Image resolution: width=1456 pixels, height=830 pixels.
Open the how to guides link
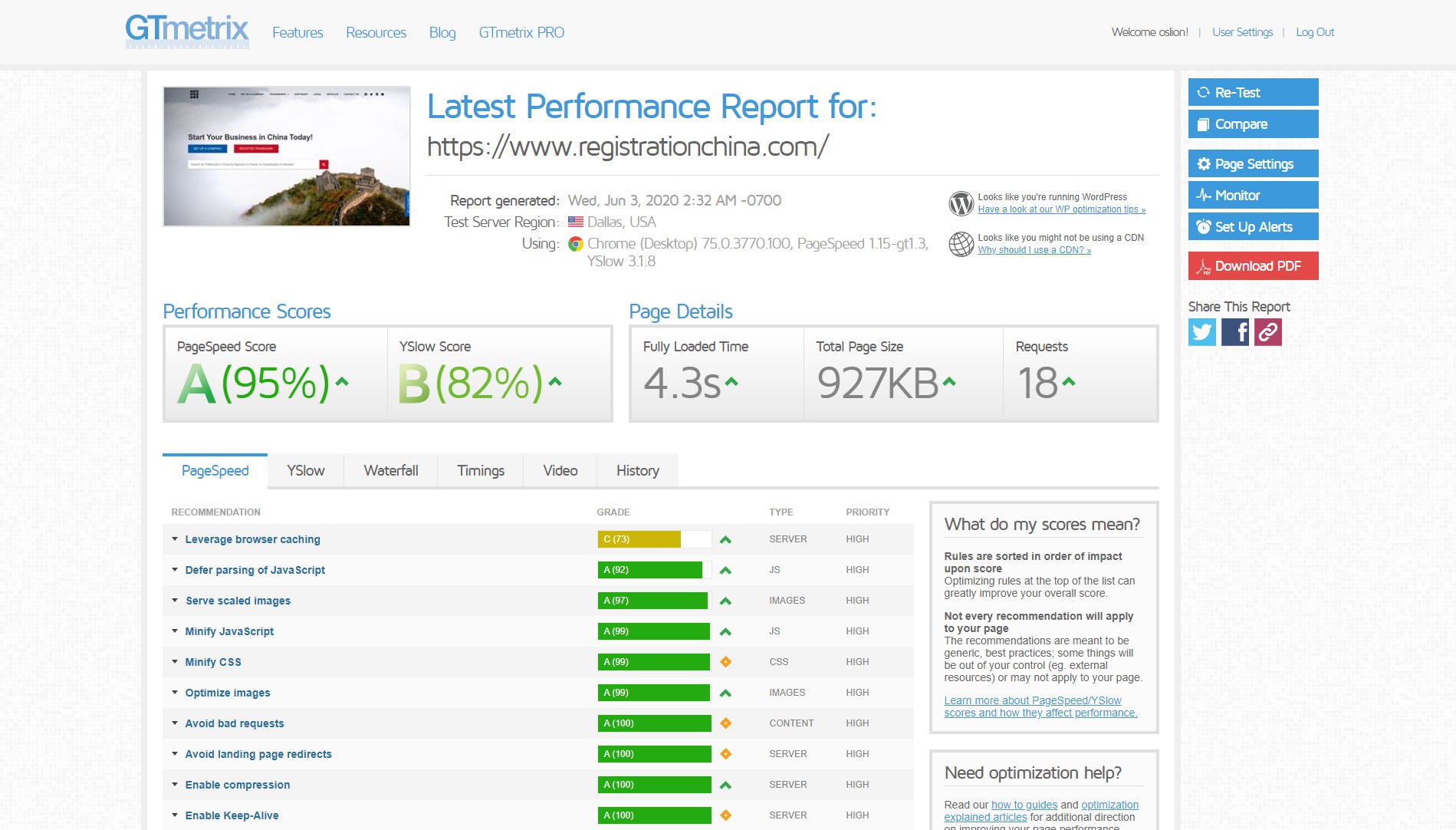tap(1024, 805)
